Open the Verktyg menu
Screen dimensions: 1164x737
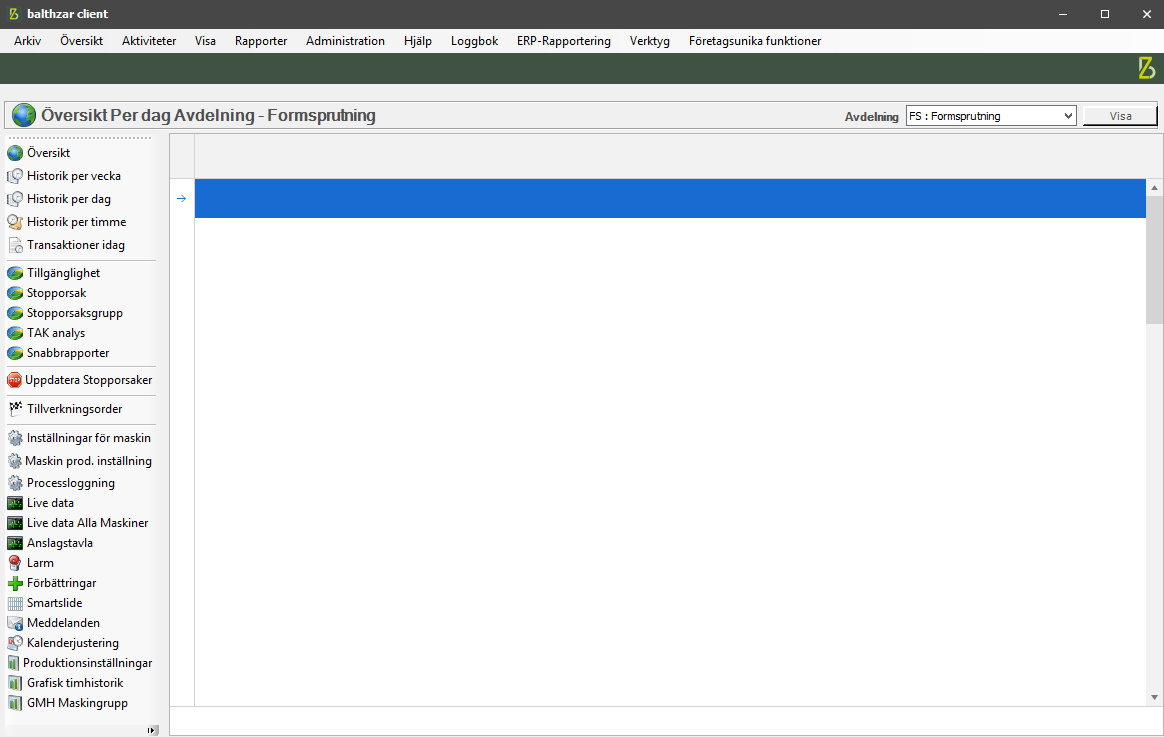tap(650, 41)
